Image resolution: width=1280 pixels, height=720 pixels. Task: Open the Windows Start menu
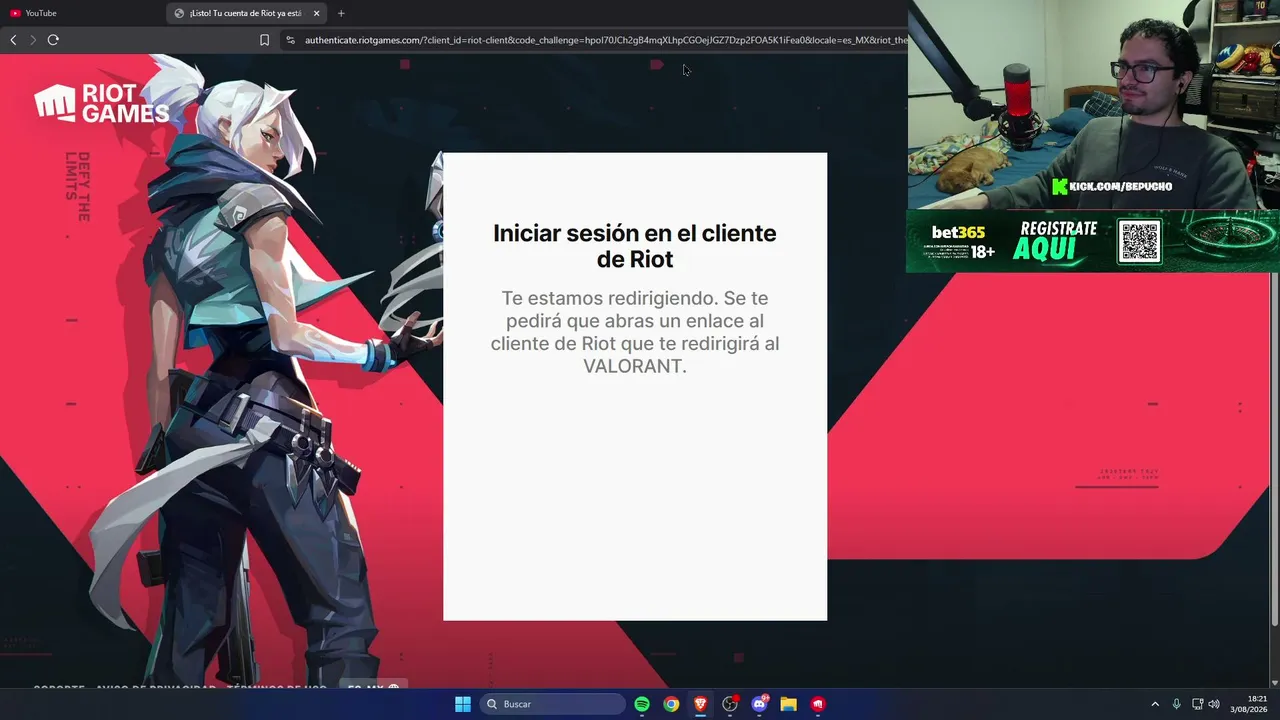[x=463, y=704]
